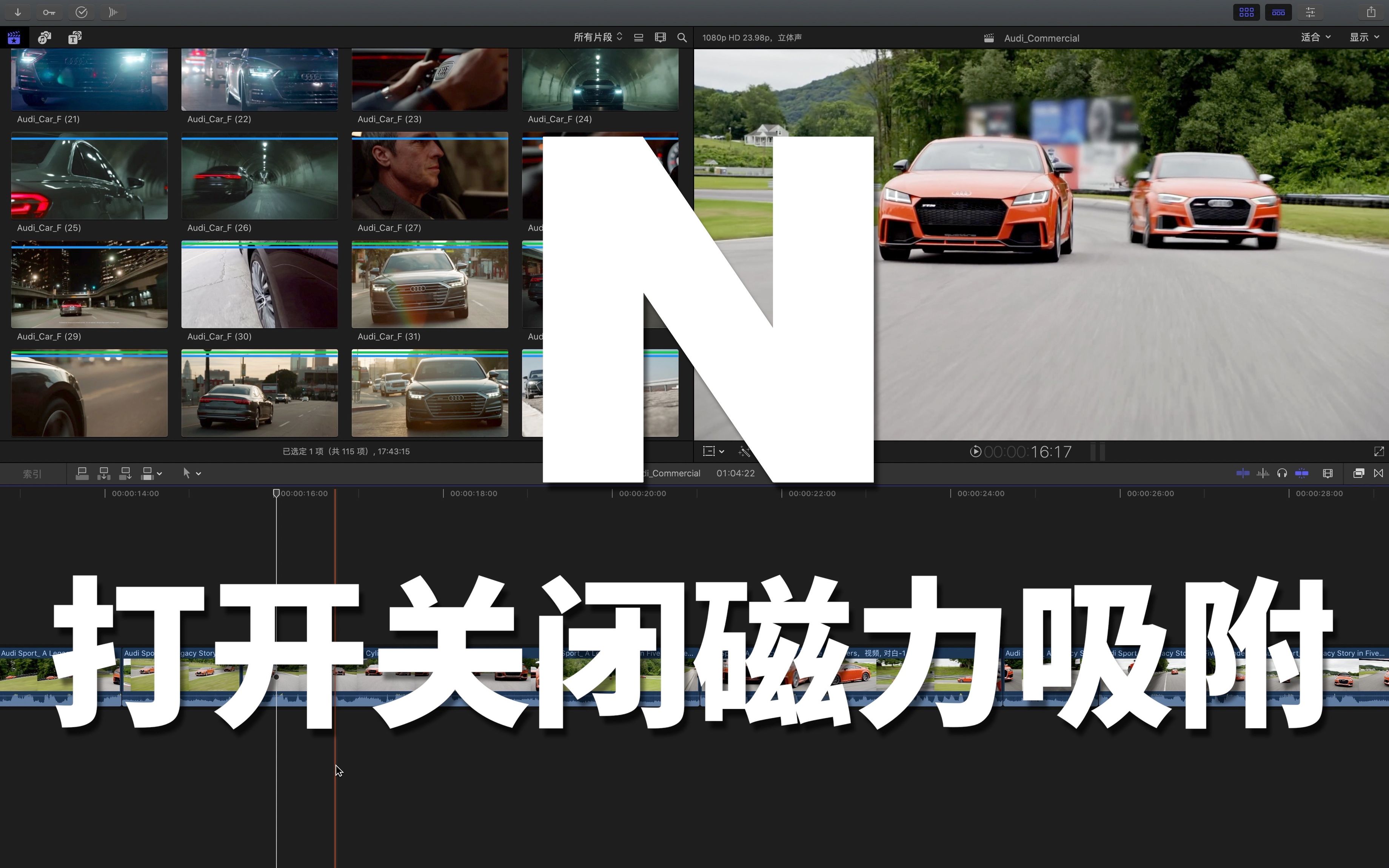
Task: Select the Audi_Car_F (29) night city thumbnail
Action: (89, 284)
